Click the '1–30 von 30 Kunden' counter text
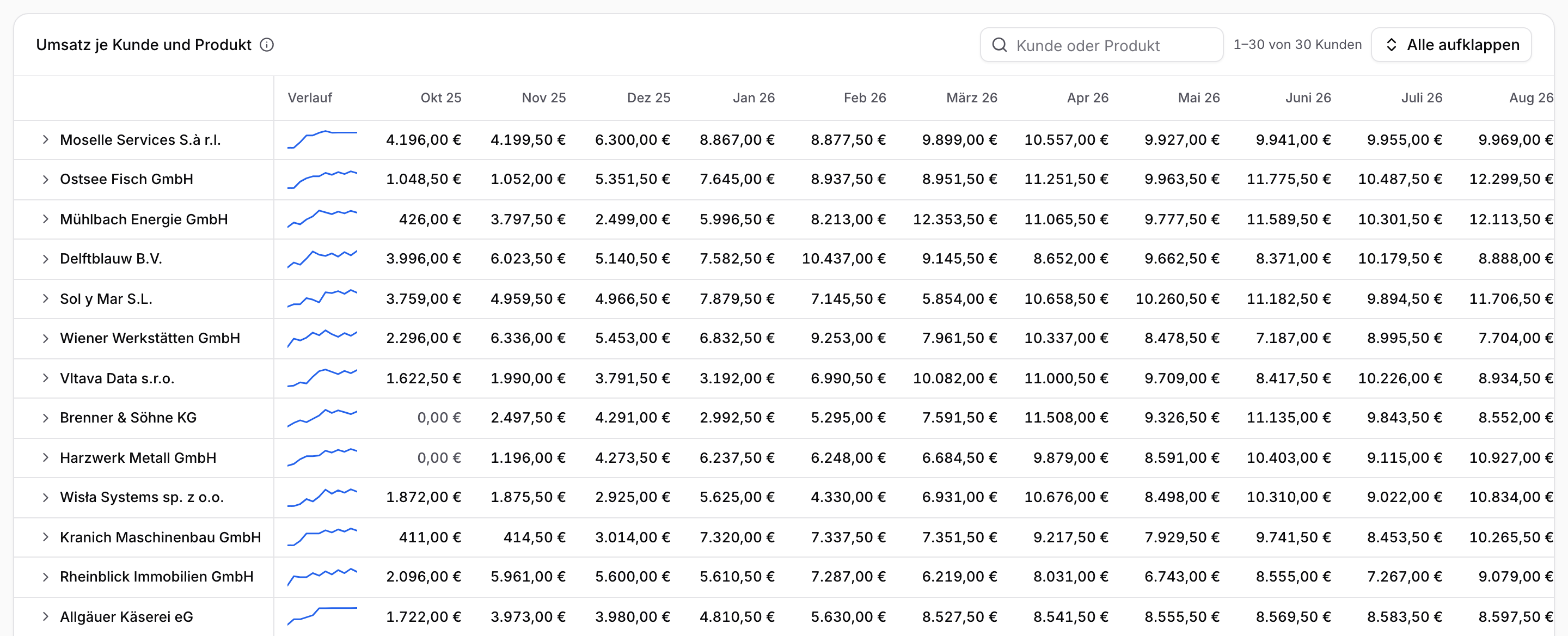The height and width of the screenshot is (636, 1568). (x=1297, y=45)
